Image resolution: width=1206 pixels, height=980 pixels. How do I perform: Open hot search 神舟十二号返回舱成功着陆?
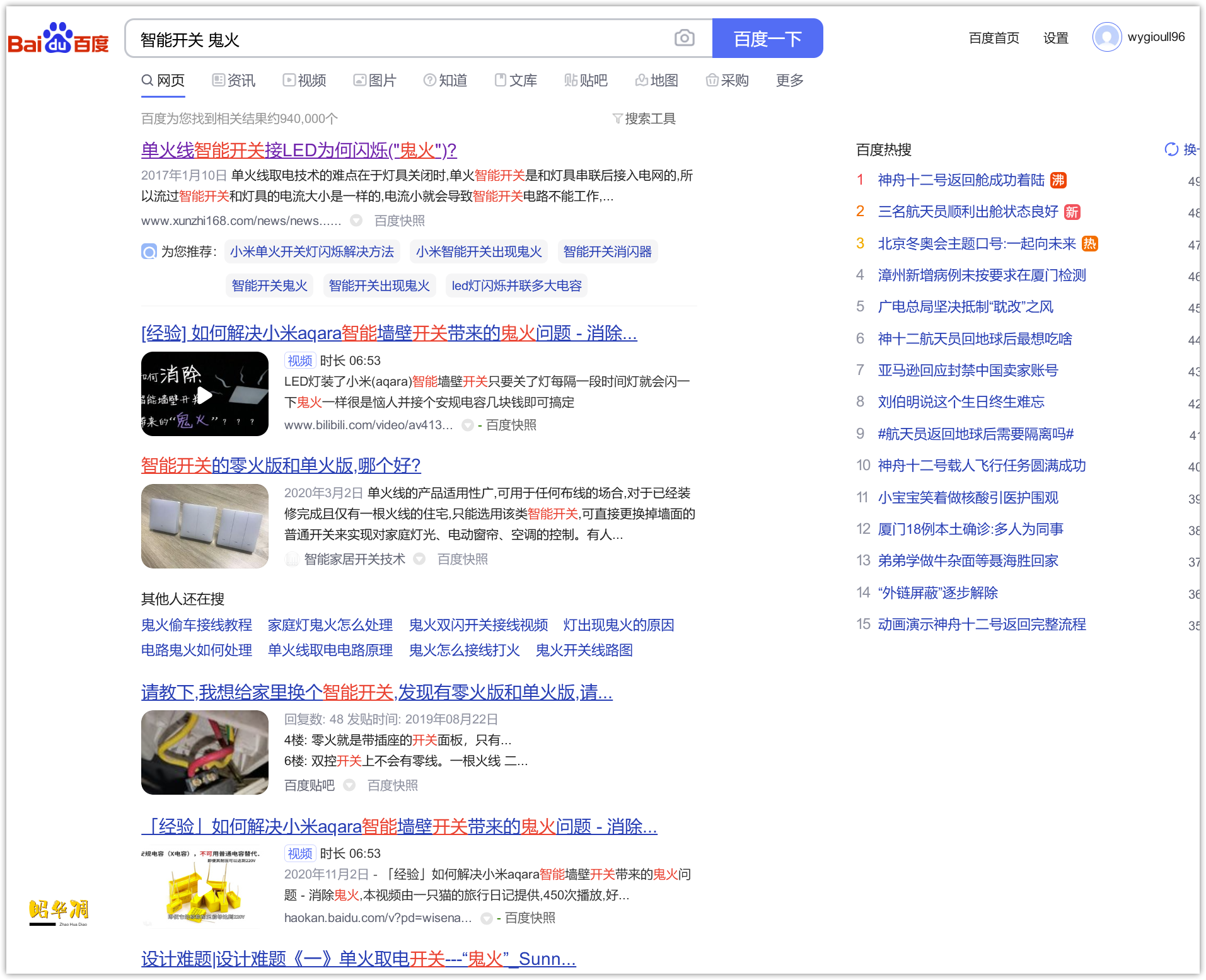pos(961,180)
